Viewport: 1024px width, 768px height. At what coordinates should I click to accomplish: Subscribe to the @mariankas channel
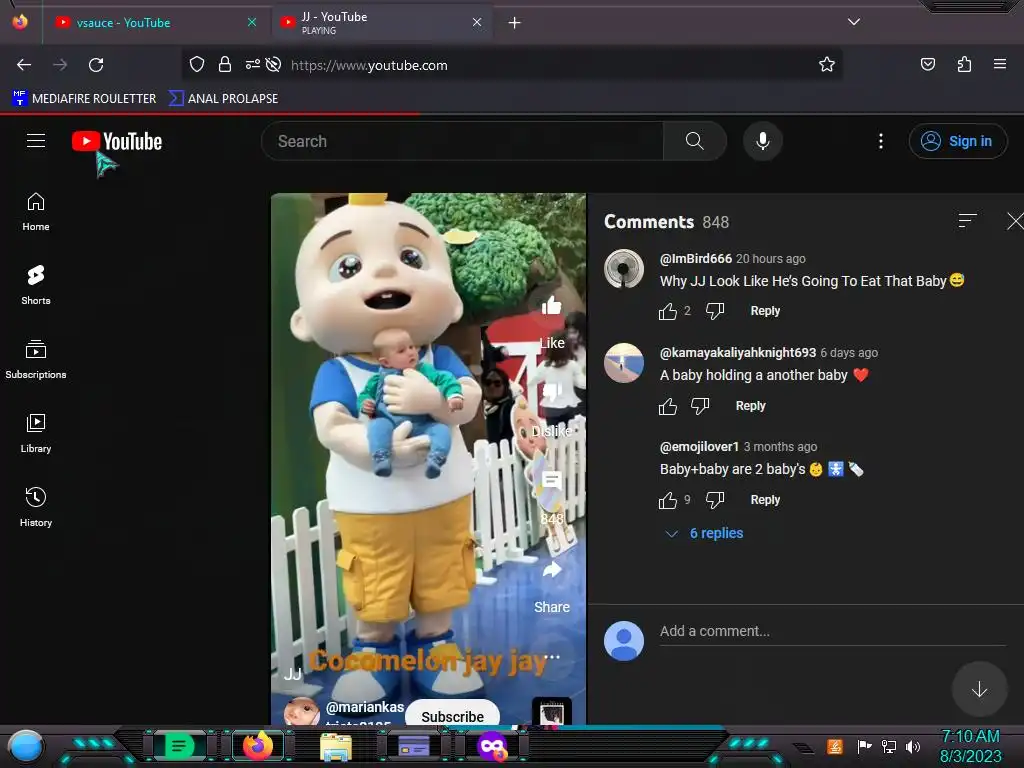(453, 716)
